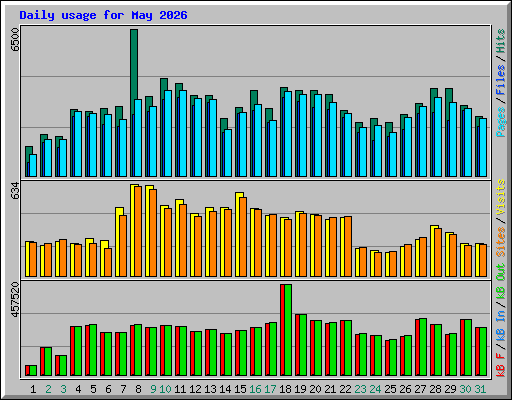Click the 'Daily usage for May 2026' title
This screenshot has height=400, width=512.
click(103, 15)
